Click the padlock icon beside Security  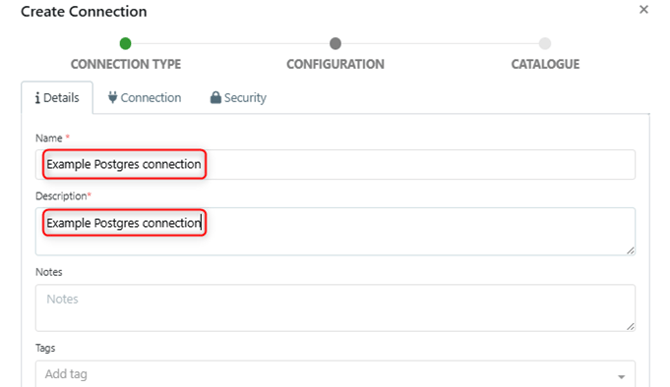(x=215, y=97)
